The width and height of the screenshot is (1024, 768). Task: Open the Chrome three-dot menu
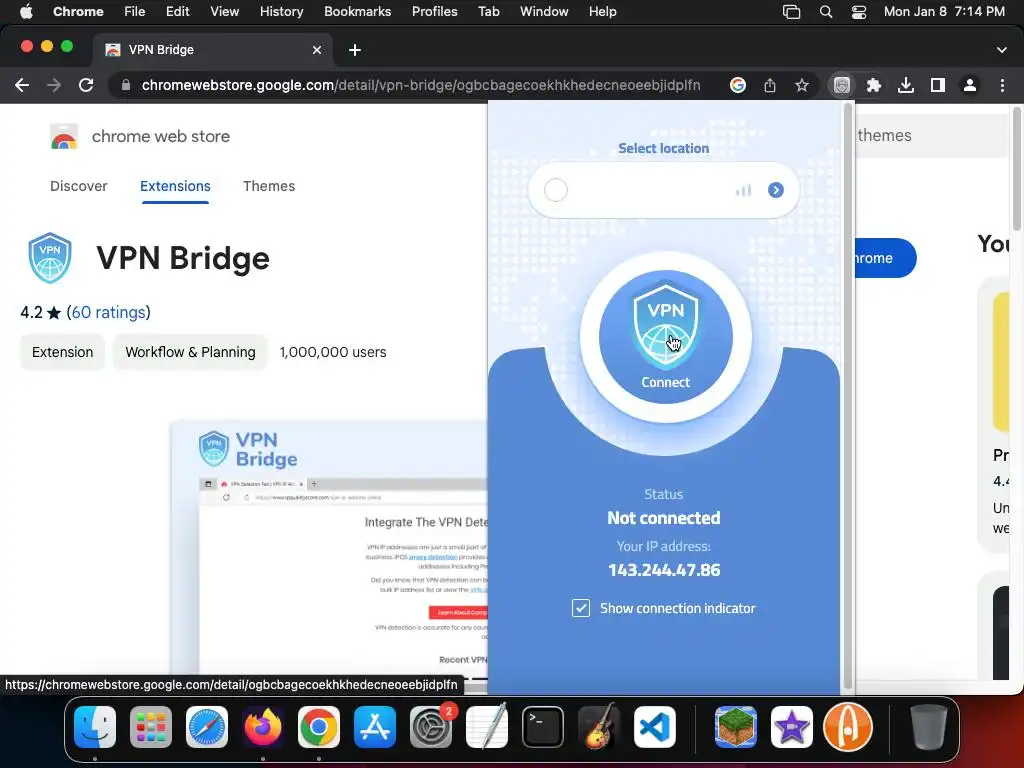tap(1002, 85)
